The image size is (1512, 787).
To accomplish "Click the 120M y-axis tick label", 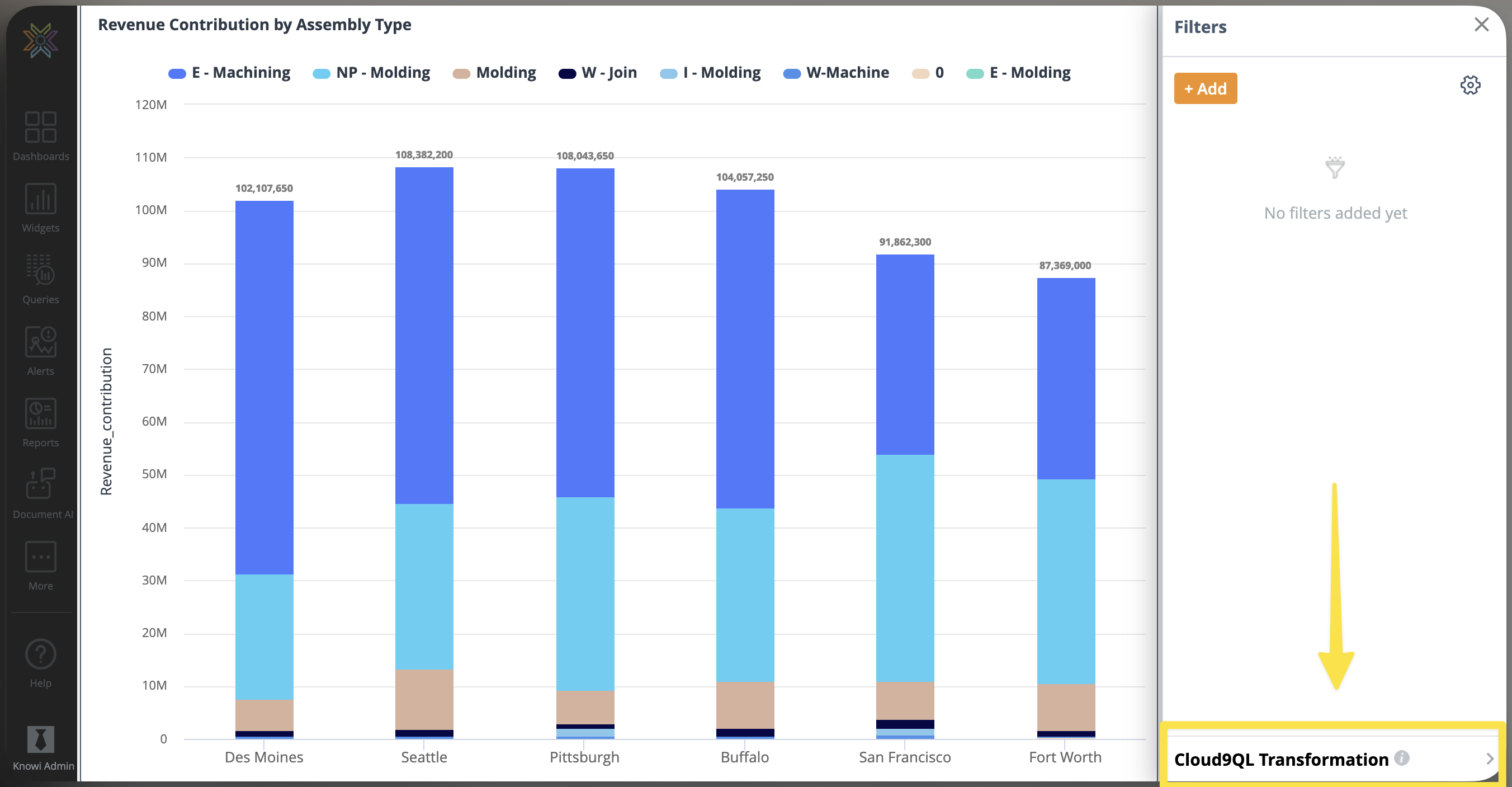I will (151, 105).
